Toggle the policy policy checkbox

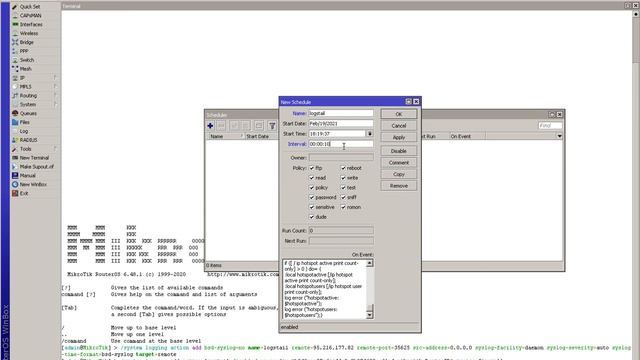coord(312,188)
